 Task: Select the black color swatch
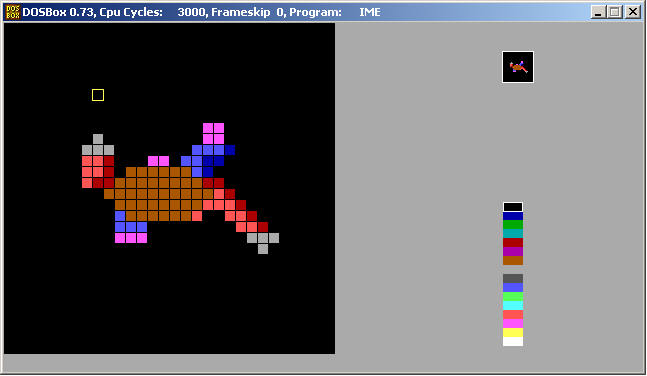pos(513,207)
